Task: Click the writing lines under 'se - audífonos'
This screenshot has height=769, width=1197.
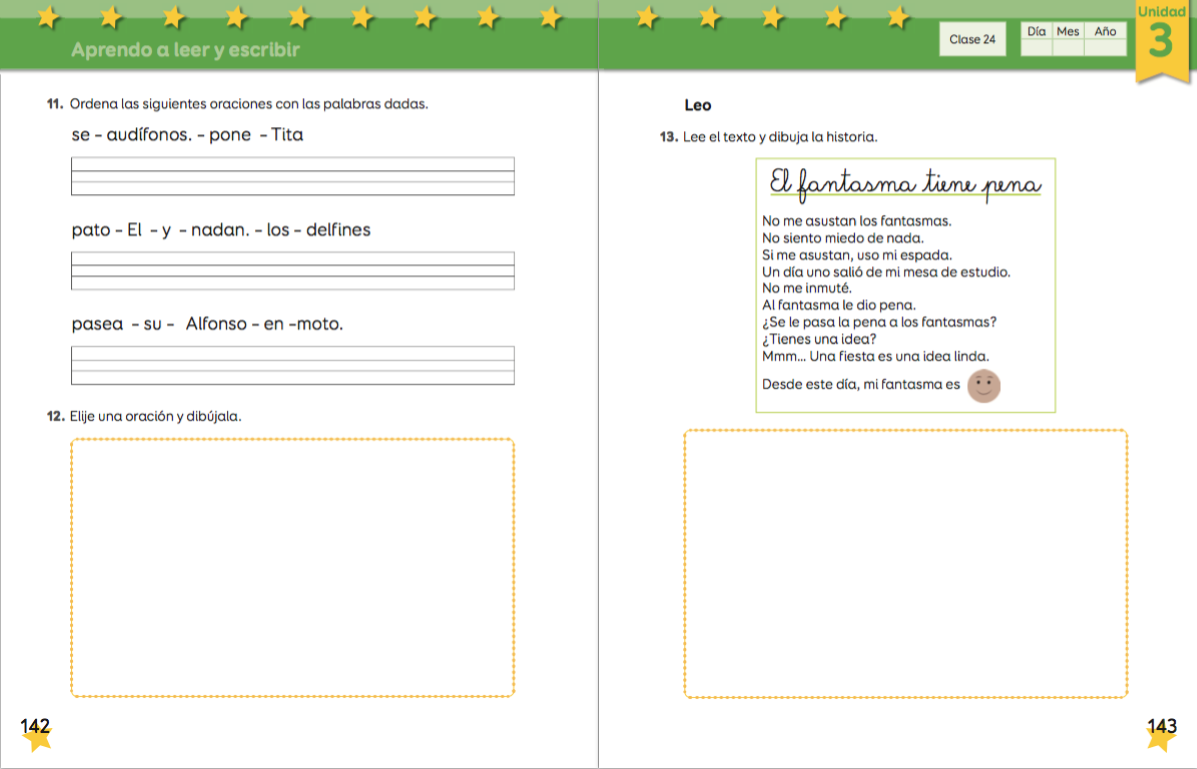Action: (293, 176)
